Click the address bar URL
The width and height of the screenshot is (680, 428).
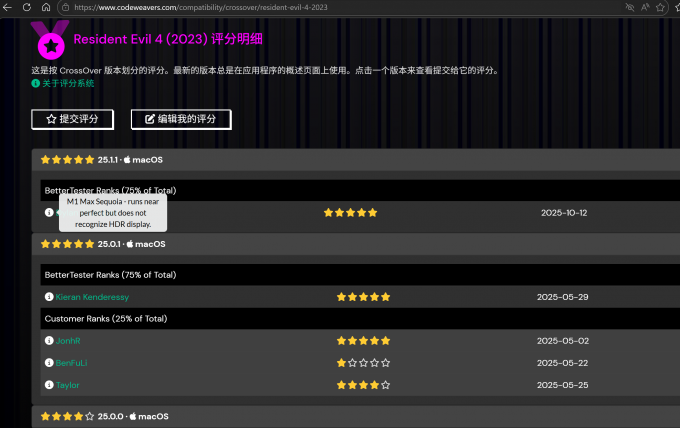point(201,7)
